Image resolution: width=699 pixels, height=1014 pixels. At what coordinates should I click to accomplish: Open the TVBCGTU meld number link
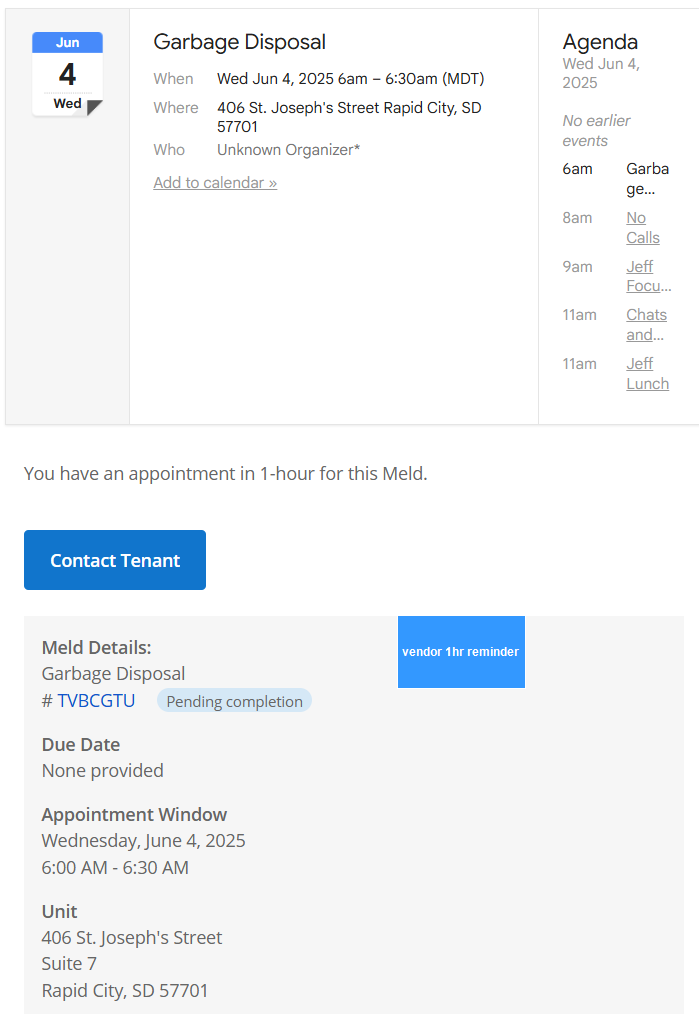click(x=96, y=701)
